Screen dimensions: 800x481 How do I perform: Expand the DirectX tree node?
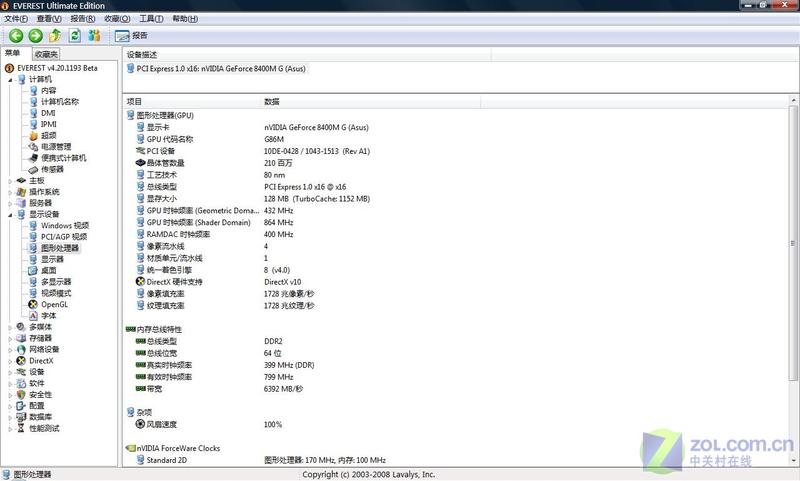(x=10, y=361)
